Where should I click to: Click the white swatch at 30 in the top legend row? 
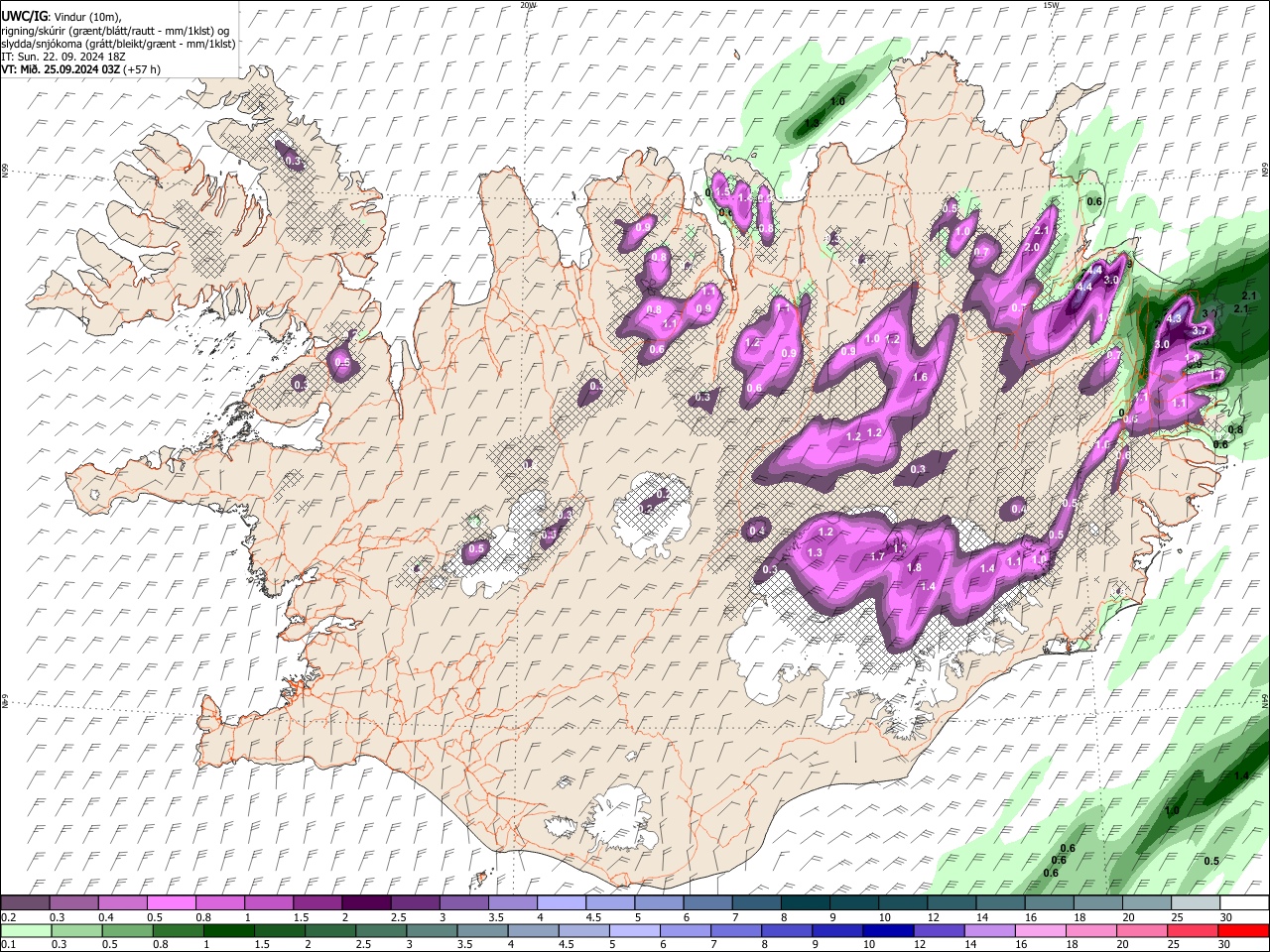click(x=1244, y=902)
